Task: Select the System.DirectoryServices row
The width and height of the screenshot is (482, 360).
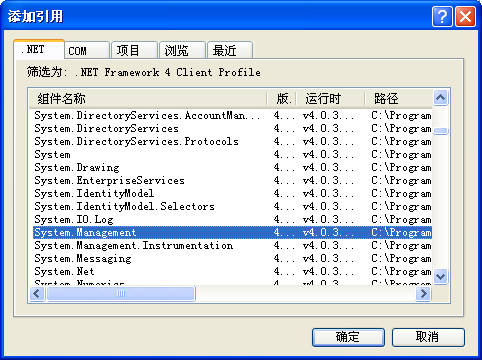Action: [232, 128]
